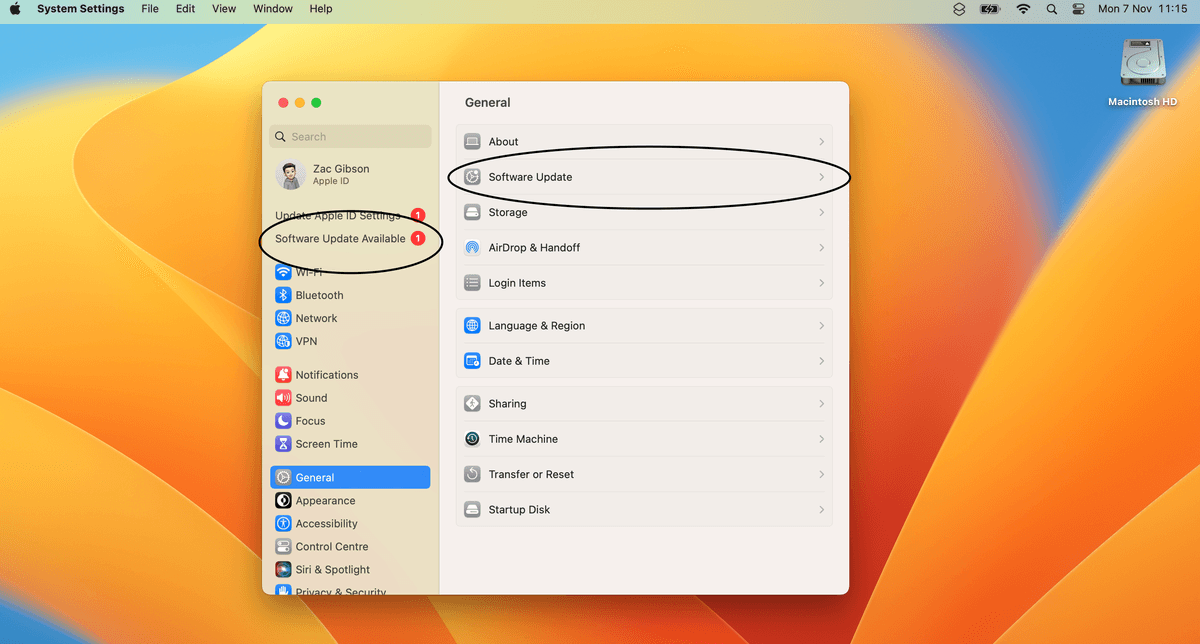Click the Sharing icon in General
Screen dimensions: 1200x644
point(472,404)
